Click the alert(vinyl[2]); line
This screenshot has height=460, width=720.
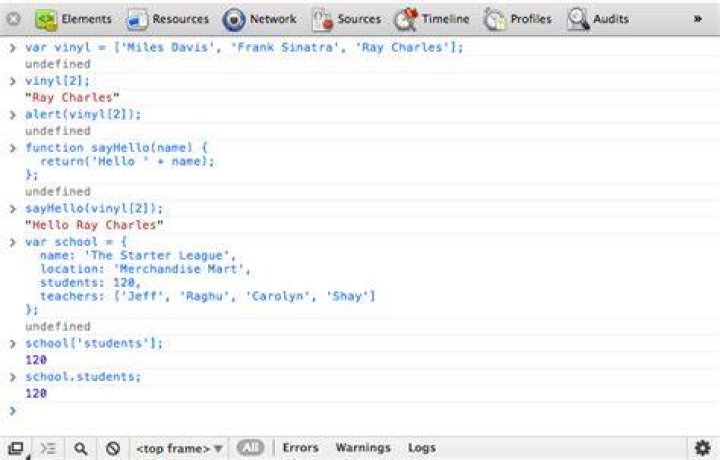83,114
